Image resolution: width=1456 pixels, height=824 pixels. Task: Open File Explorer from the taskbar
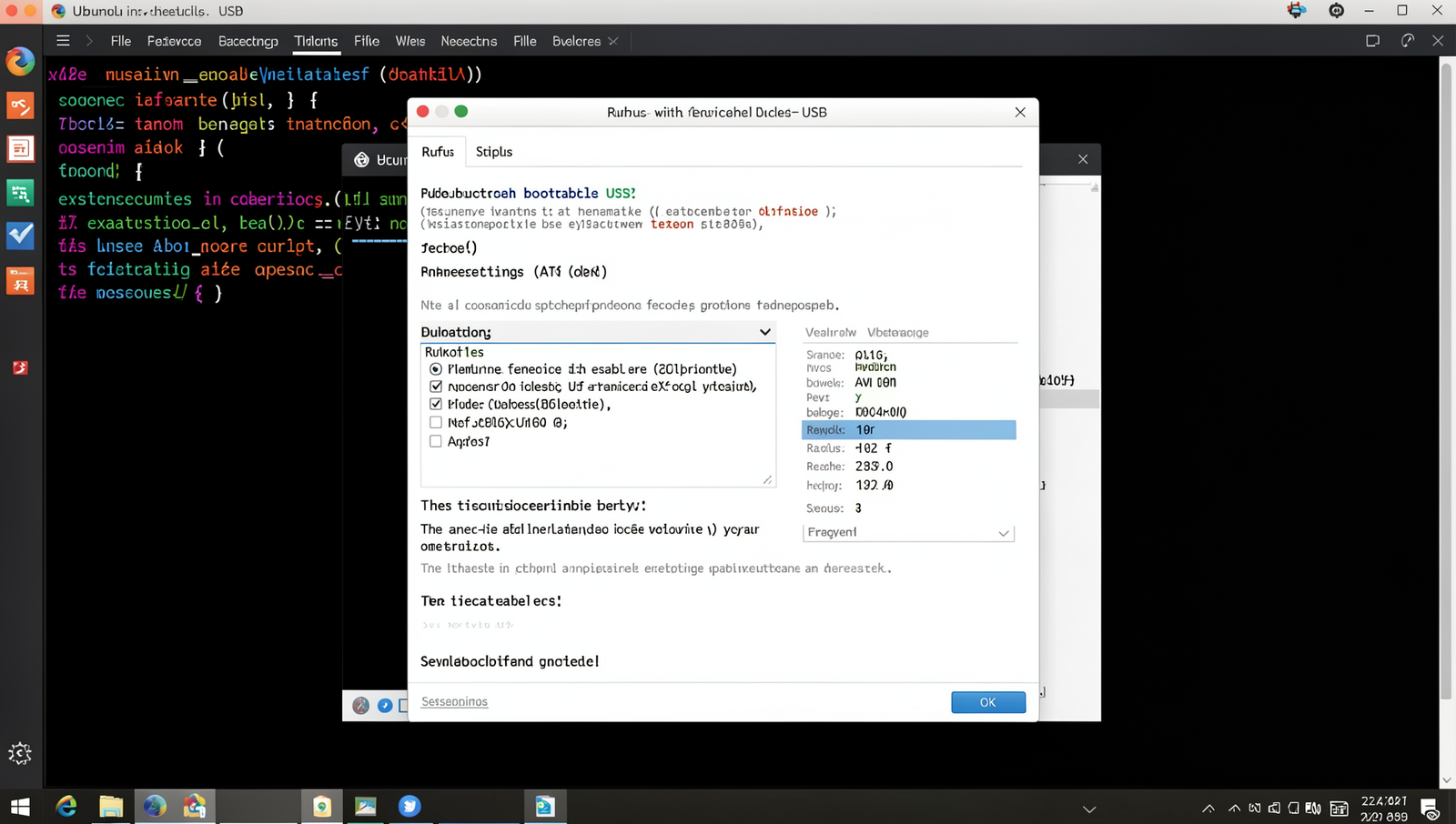(x=111, y=807)
